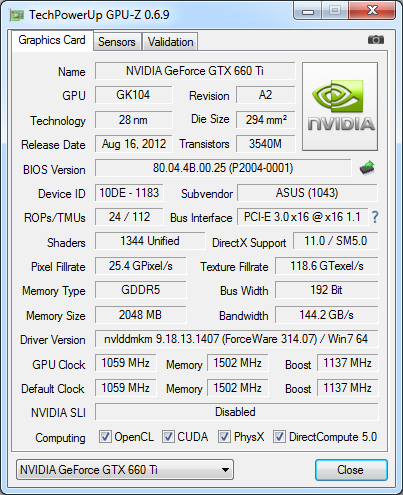Viewport: 403px width, 495px height.
Task: Click the Shaders field 1344 Unified
Action: pyautogui.click(x=150, y=241)
